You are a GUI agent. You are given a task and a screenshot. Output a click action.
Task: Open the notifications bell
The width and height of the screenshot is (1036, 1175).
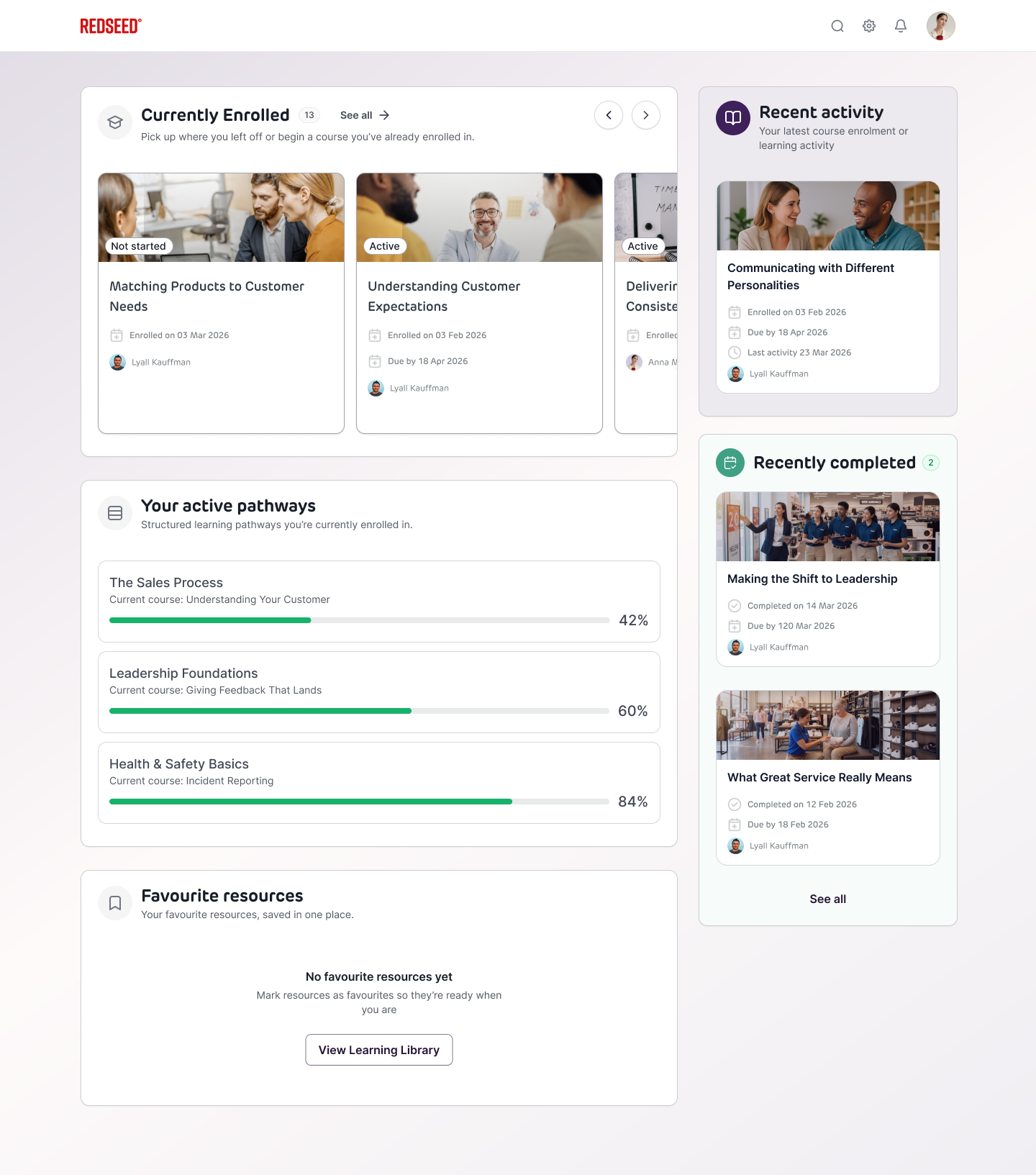click(x=901, y=26)
